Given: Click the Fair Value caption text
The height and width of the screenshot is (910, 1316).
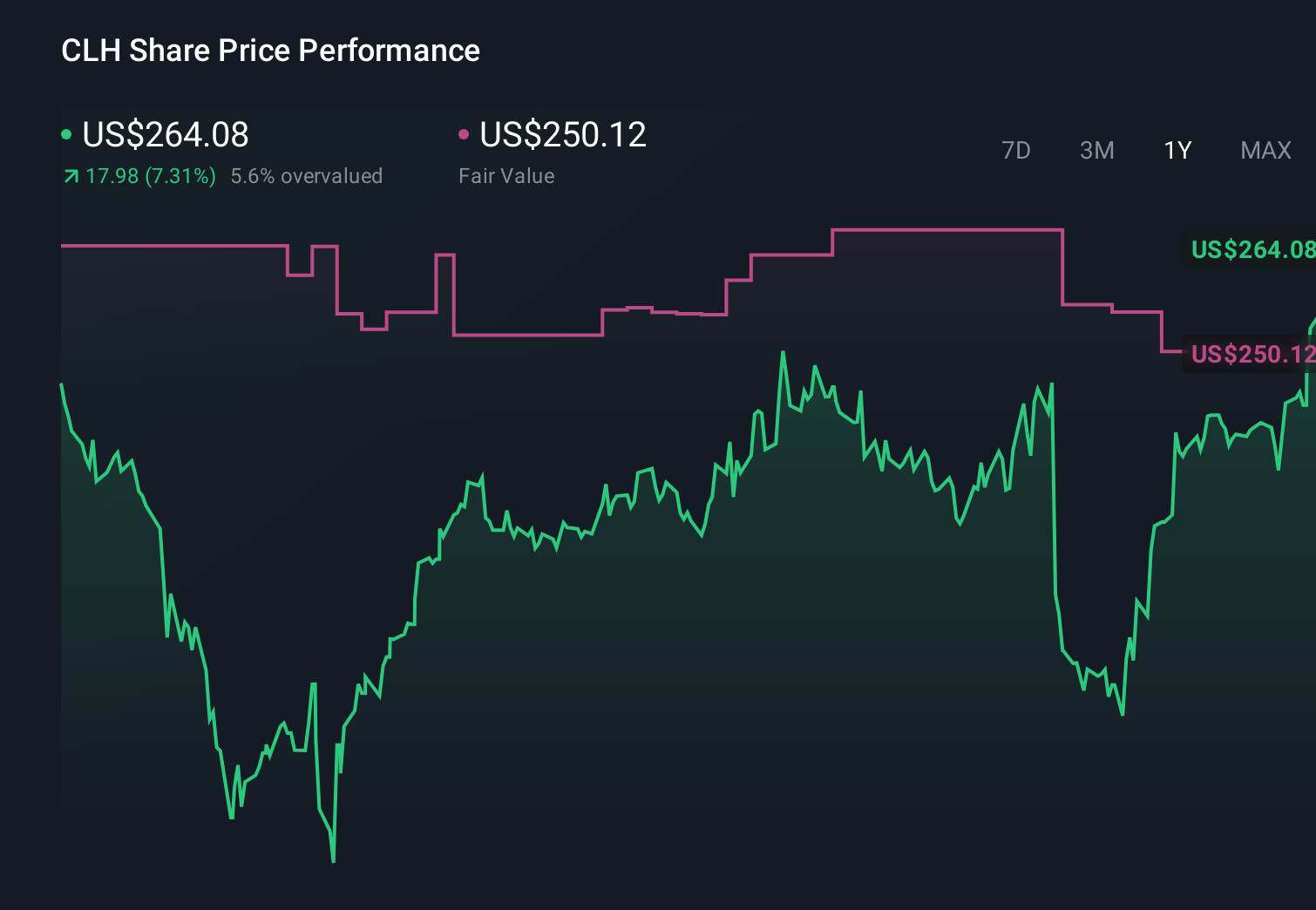Looking at the screenshot, I should [505, 176].
